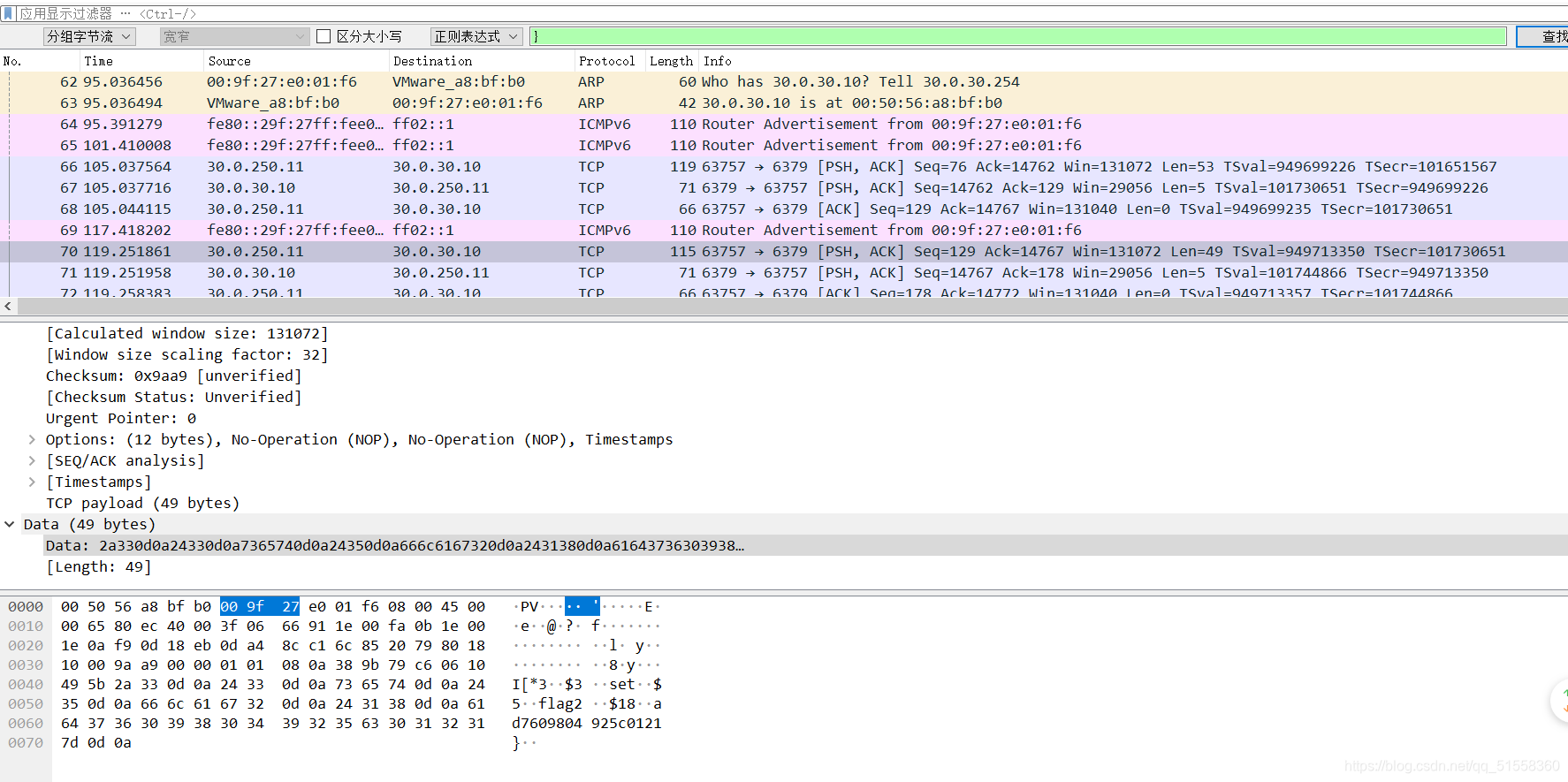Select packet 65 at time 101.410008
Viewport: 1568px width, 782px height.
(x=784, y=145)
